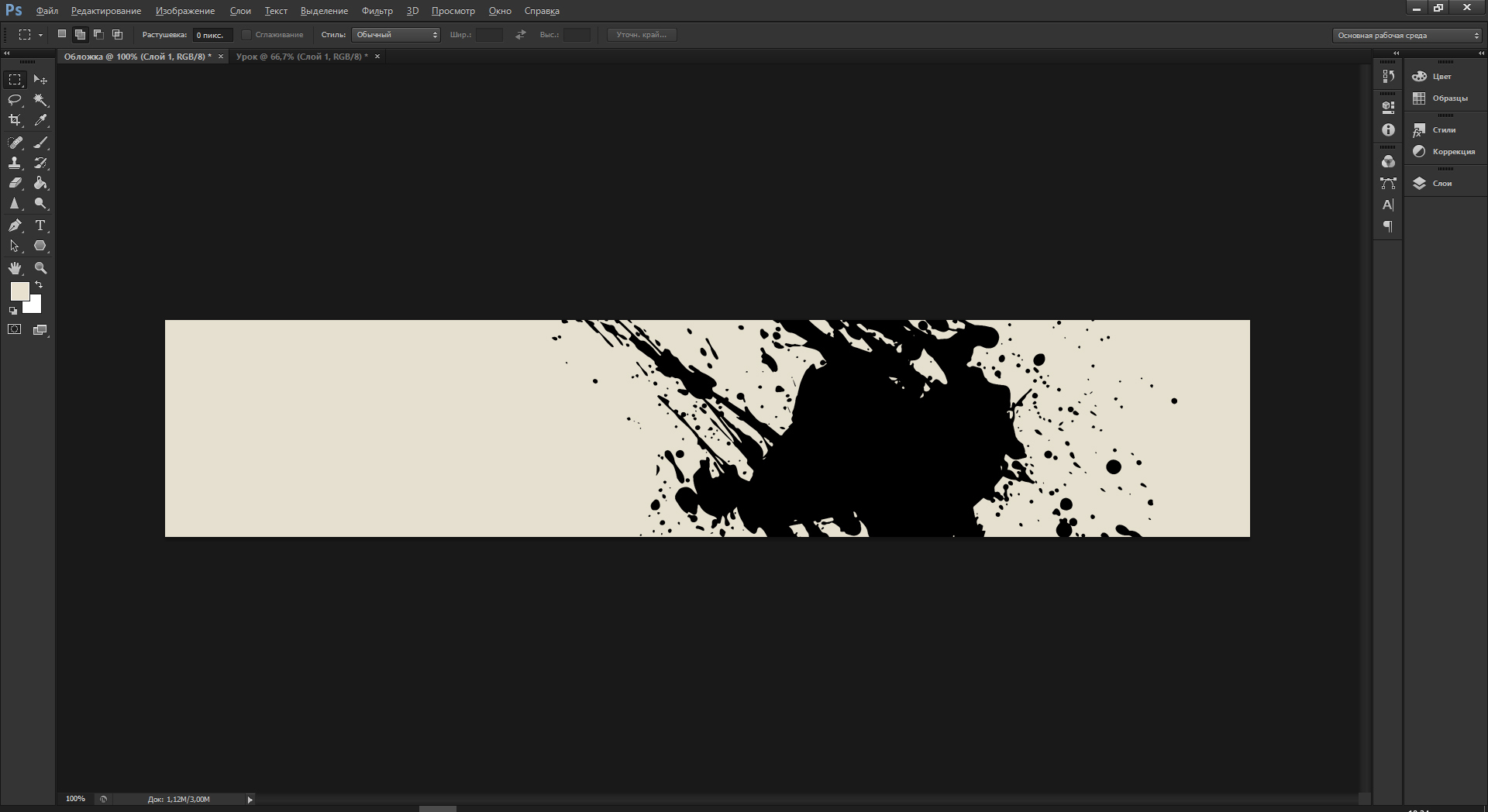Swap foreground and background colors
This screenshot has height=812, width=1488.
[x=39, y=285]
